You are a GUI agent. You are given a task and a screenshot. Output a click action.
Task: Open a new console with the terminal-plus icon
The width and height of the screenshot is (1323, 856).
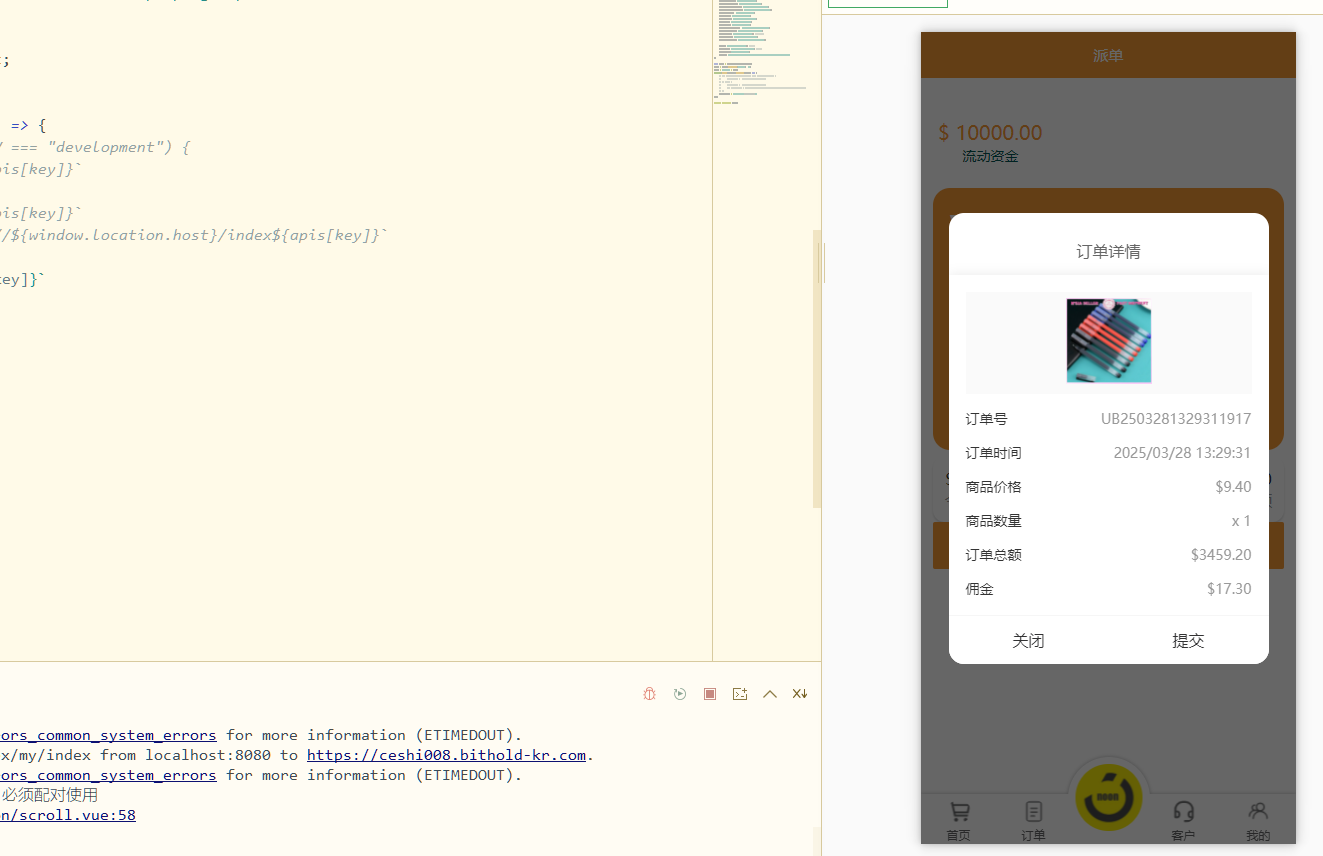[739, 693]
